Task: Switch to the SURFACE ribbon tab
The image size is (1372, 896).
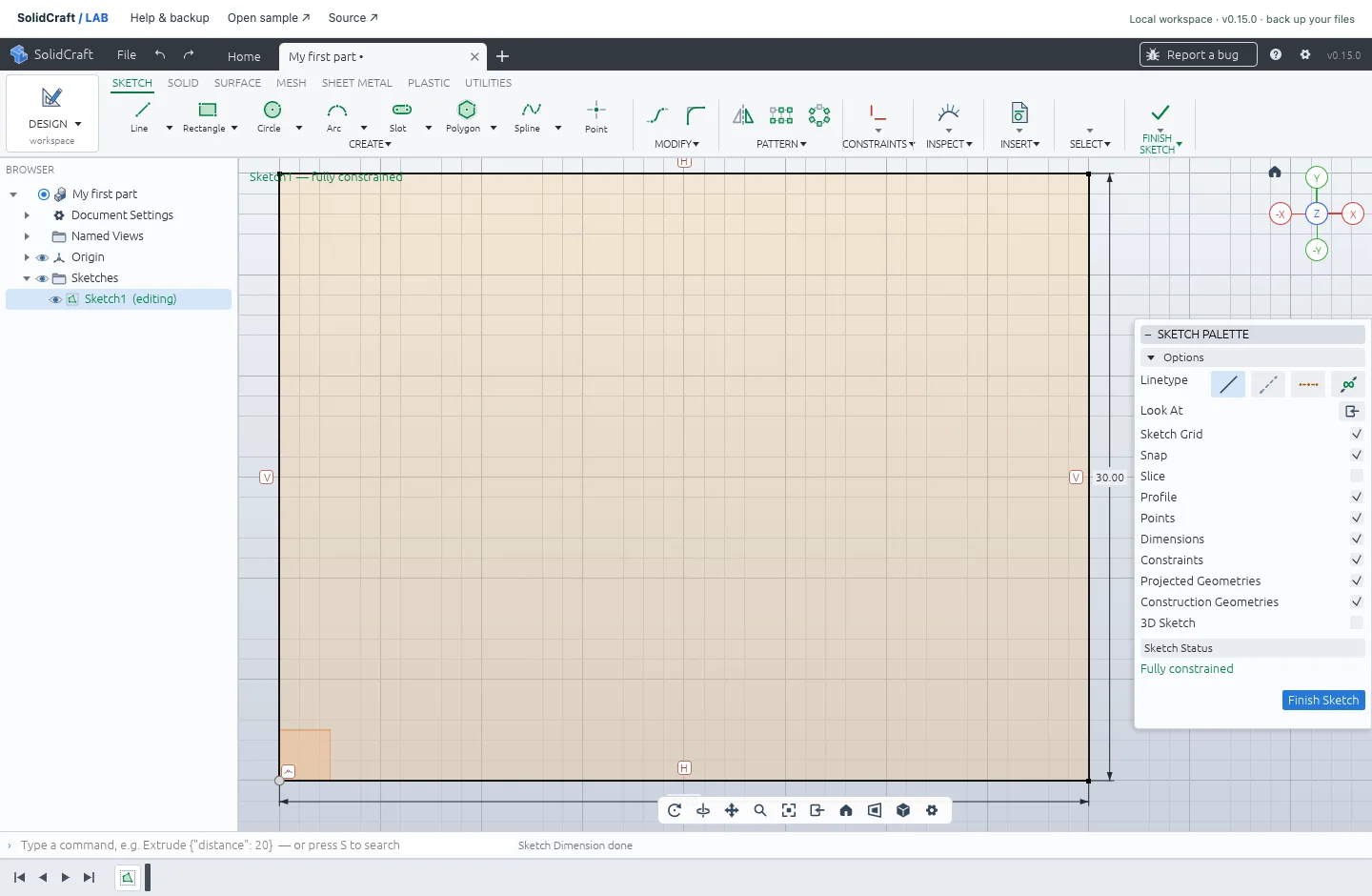Action: tap(237, 83)
